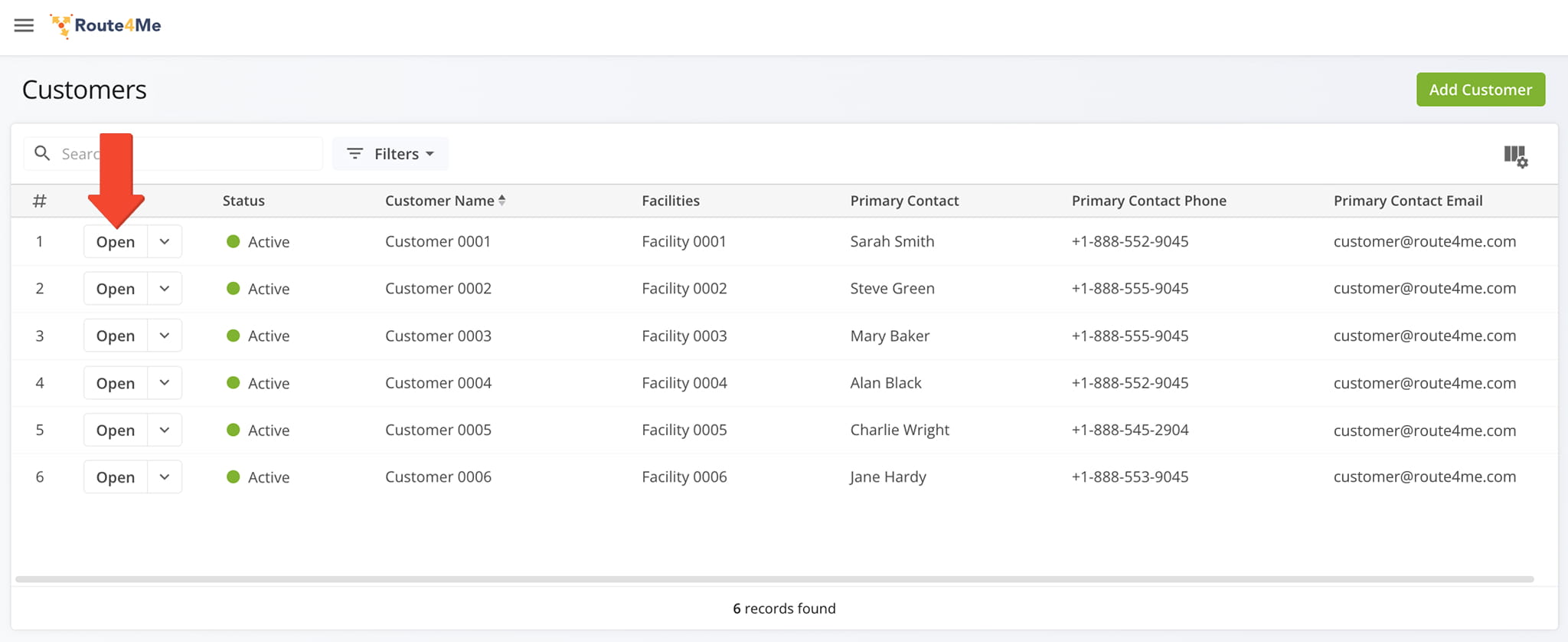Select the Customer 0005 name cell

(x=438, y=430)
